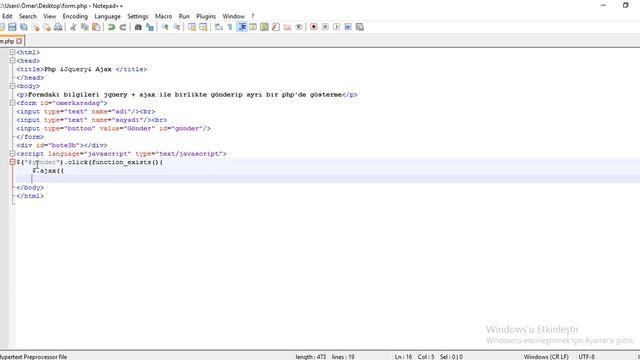The width and height of the screenshot is (640, 360).
Task: Cut selection with the scissors icon
Action: [x=73, y=27]
